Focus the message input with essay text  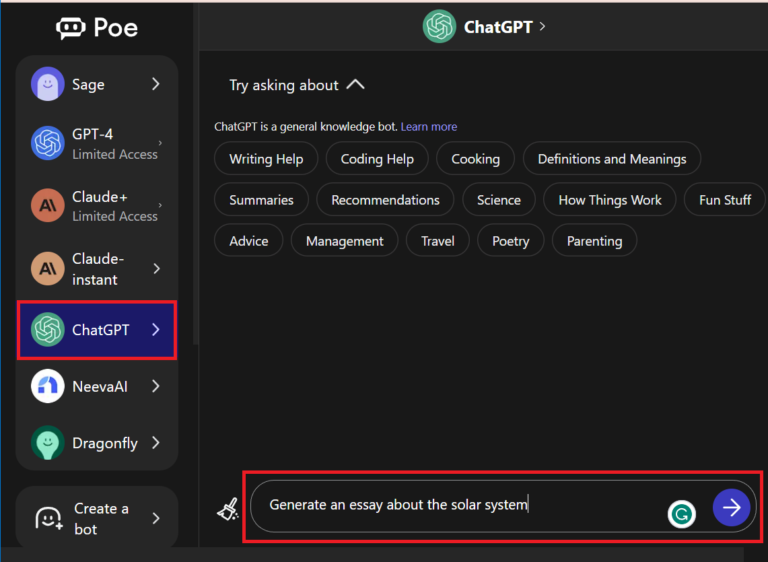tap(503, 507)
